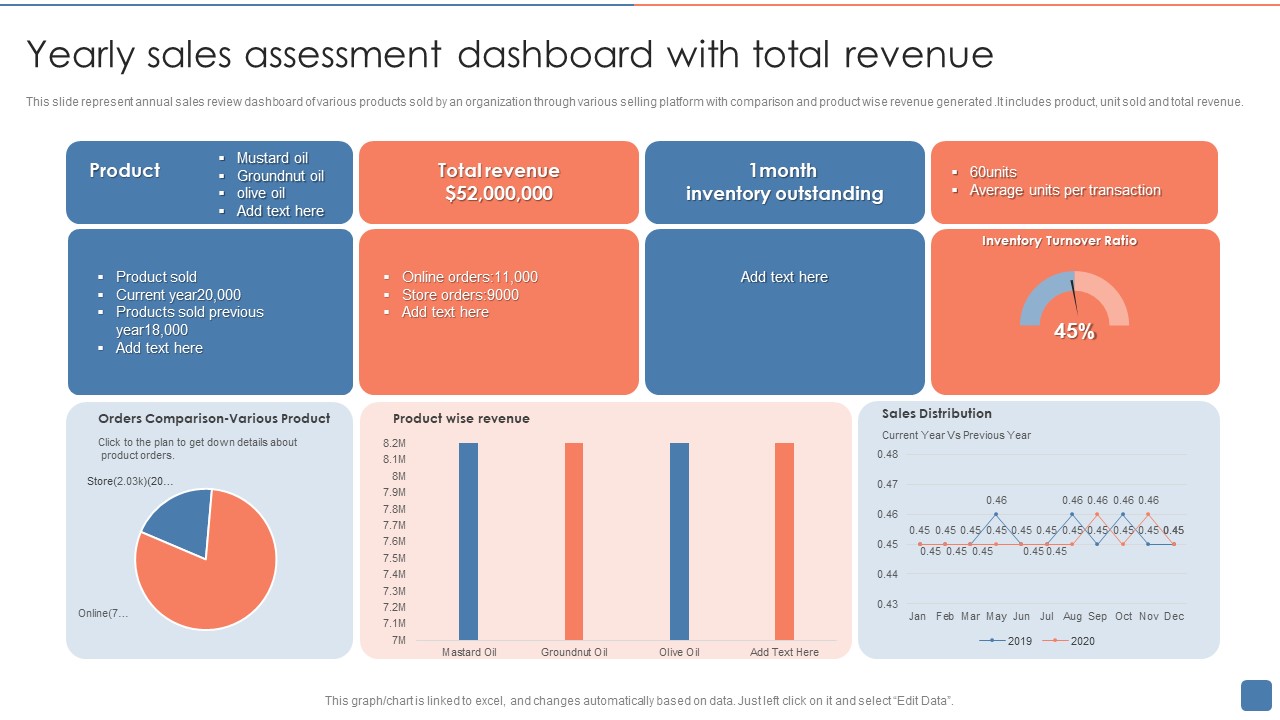Click the '45%' gauge value
1280x720 pixels.
[1074, 331]
